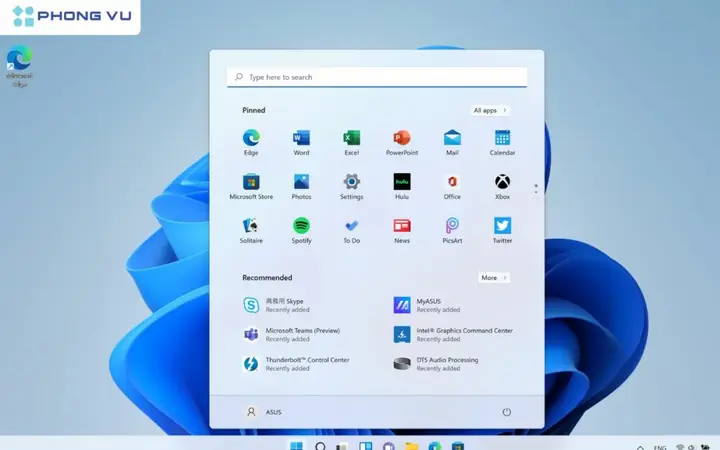Expand the All apps list
Image resolution: width=720 pixels, height=450 pixels.
pos(489,110)
